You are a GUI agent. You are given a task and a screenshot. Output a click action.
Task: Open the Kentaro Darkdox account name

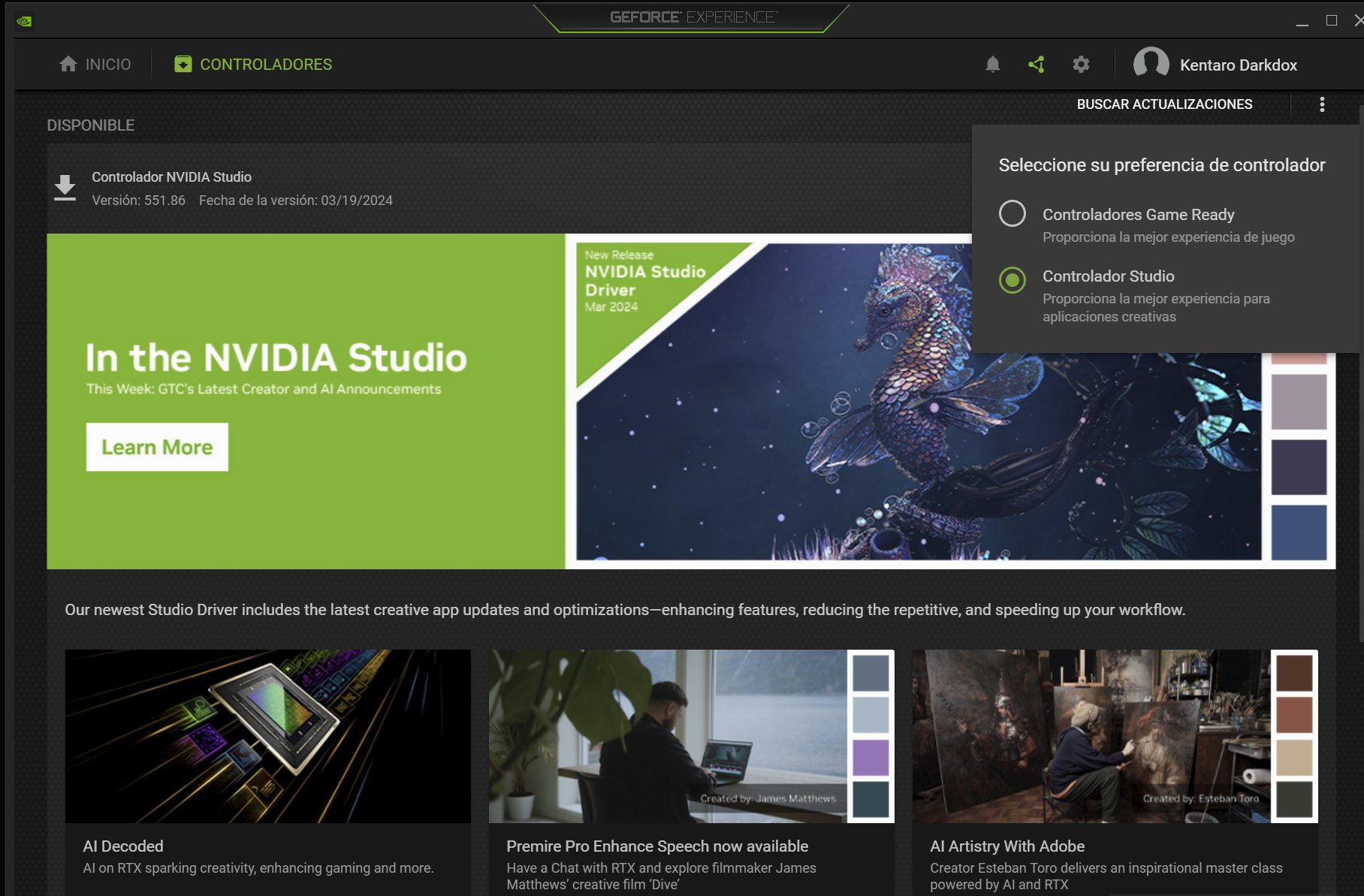[1239, 65]
